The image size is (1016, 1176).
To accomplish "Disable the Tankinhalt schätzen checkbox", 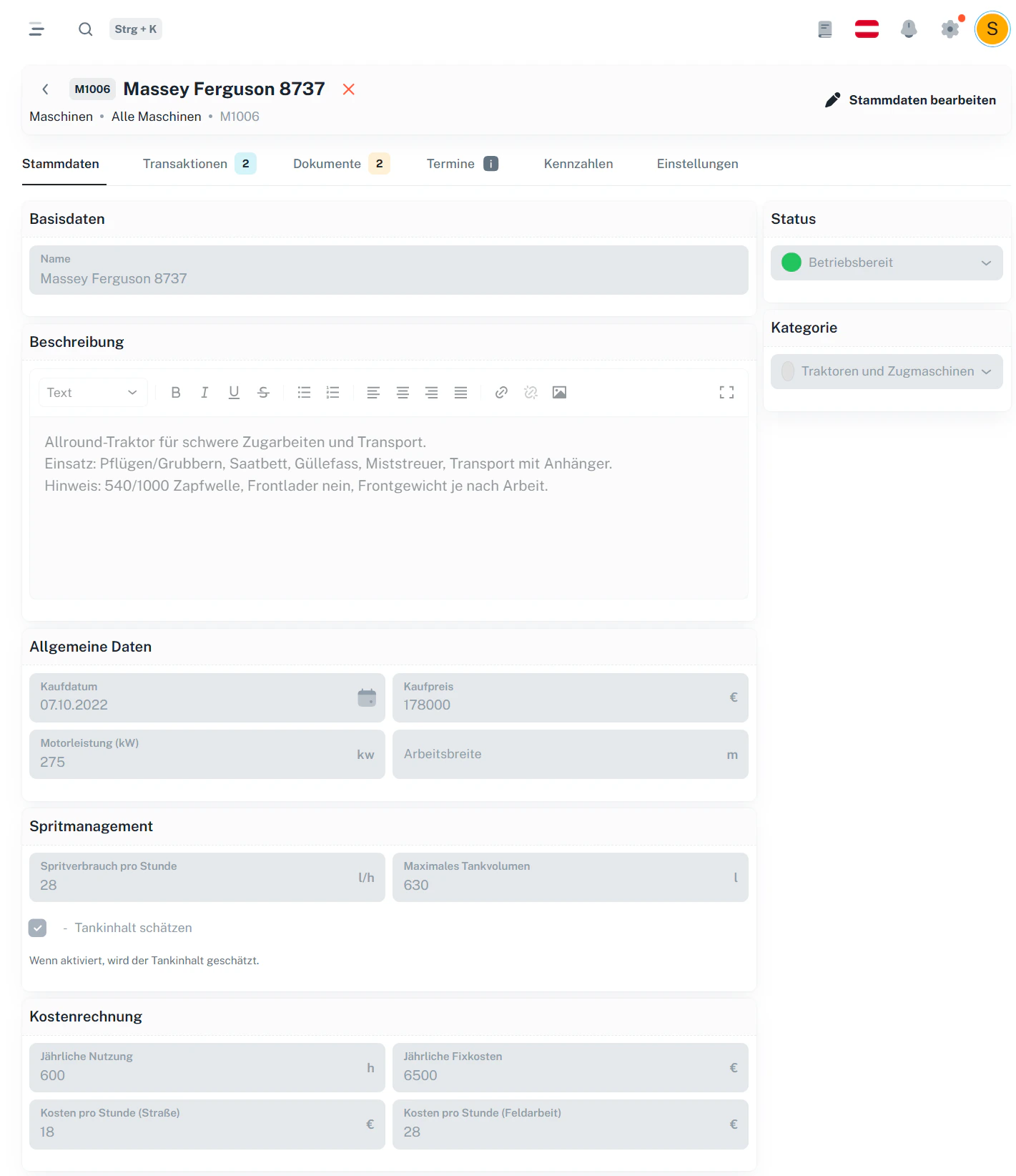I will click(x=37, y=928).
